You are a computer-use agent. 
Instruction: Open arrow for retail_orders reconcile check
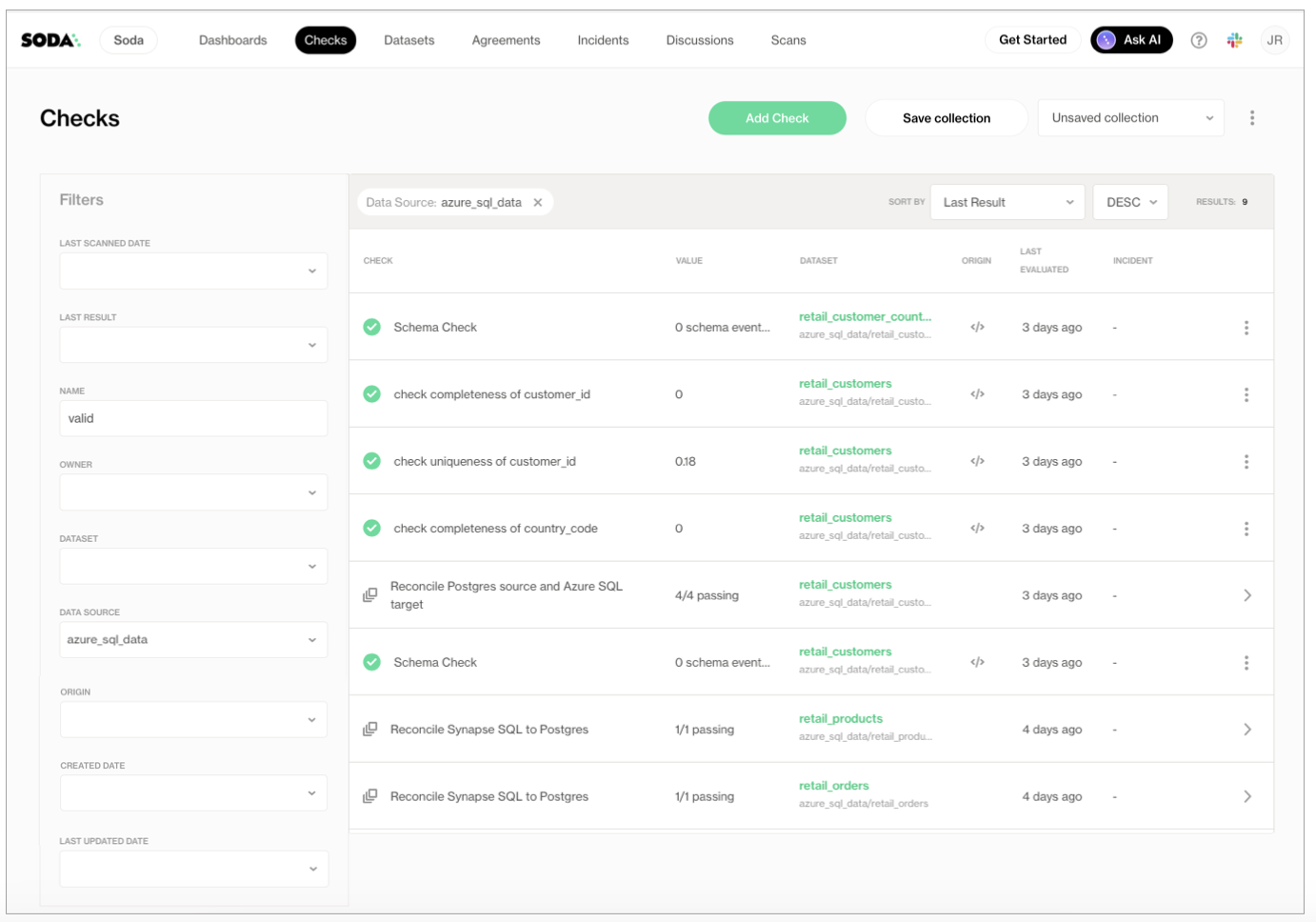[1246, 796]
